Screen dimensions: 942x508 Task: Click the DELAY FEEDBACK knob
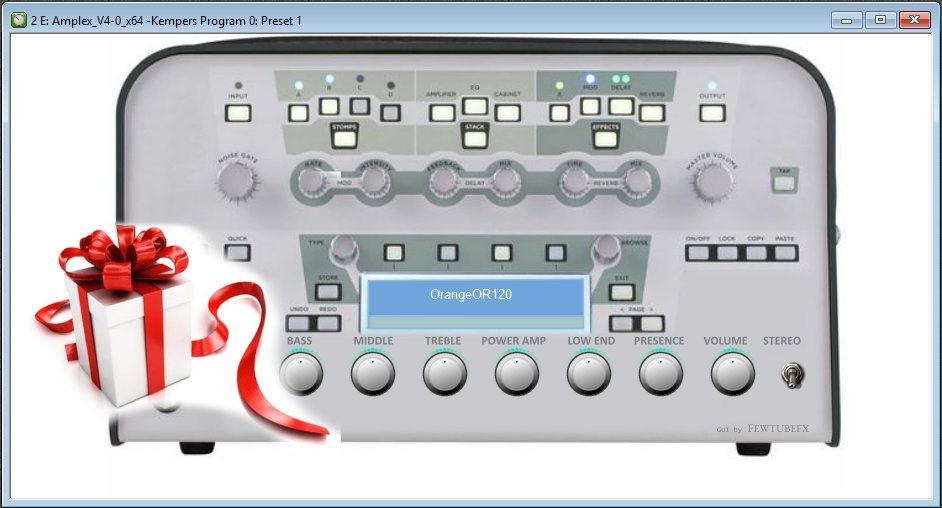pyautogui.click(x=443, y=181)
